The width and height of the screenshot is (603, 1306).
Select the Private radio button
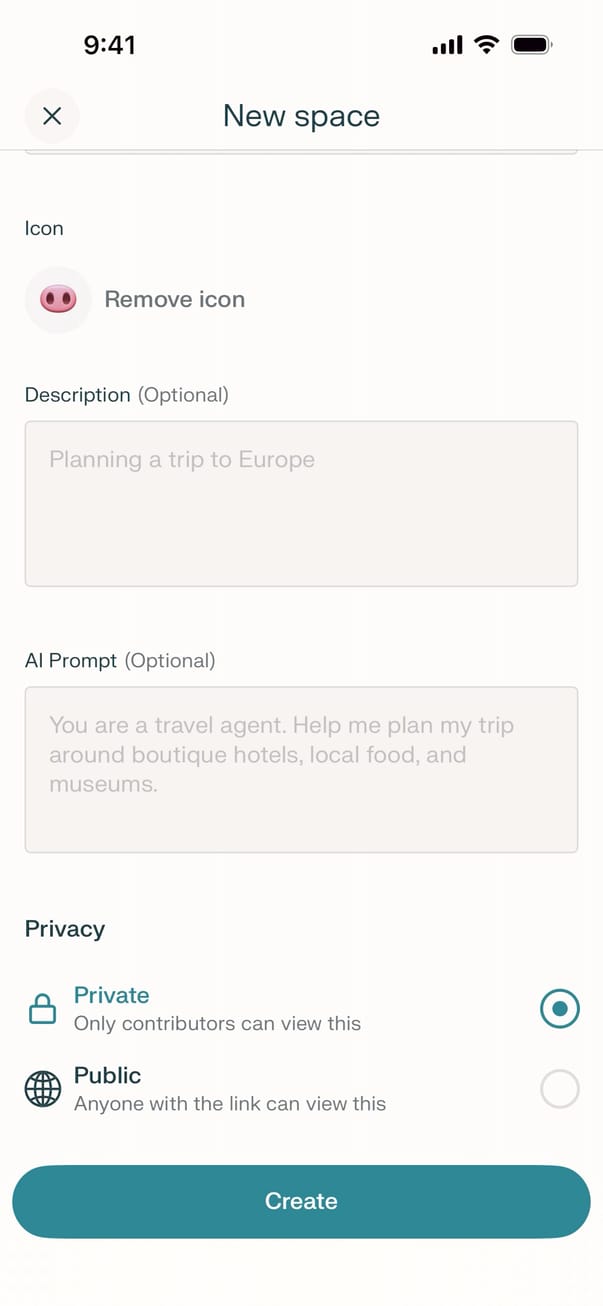click(x=559, y=1009)
